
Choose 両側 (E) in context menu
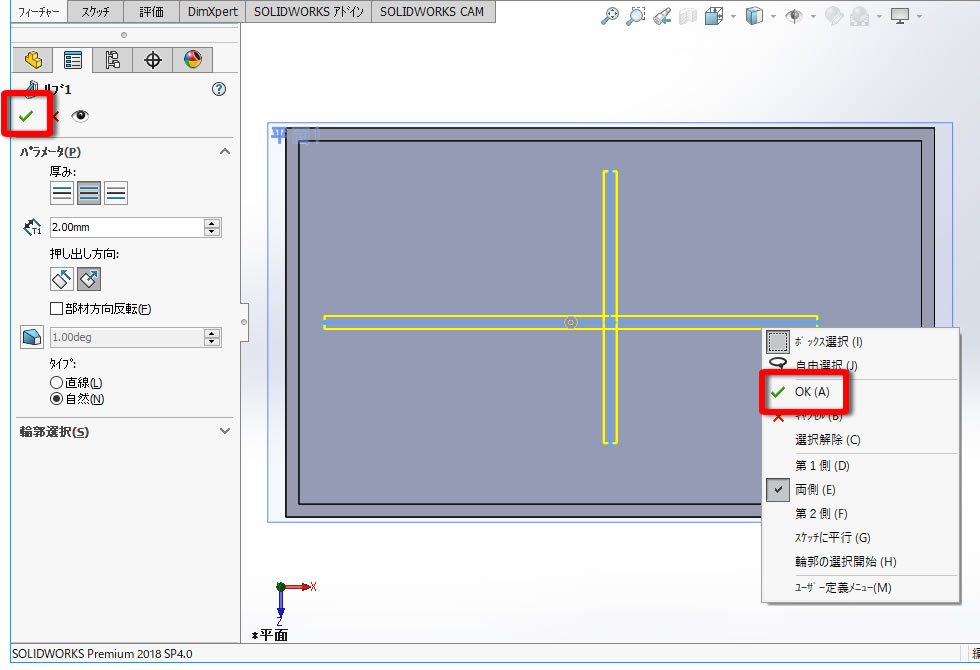pyautogui.click(x=860, y=489)
